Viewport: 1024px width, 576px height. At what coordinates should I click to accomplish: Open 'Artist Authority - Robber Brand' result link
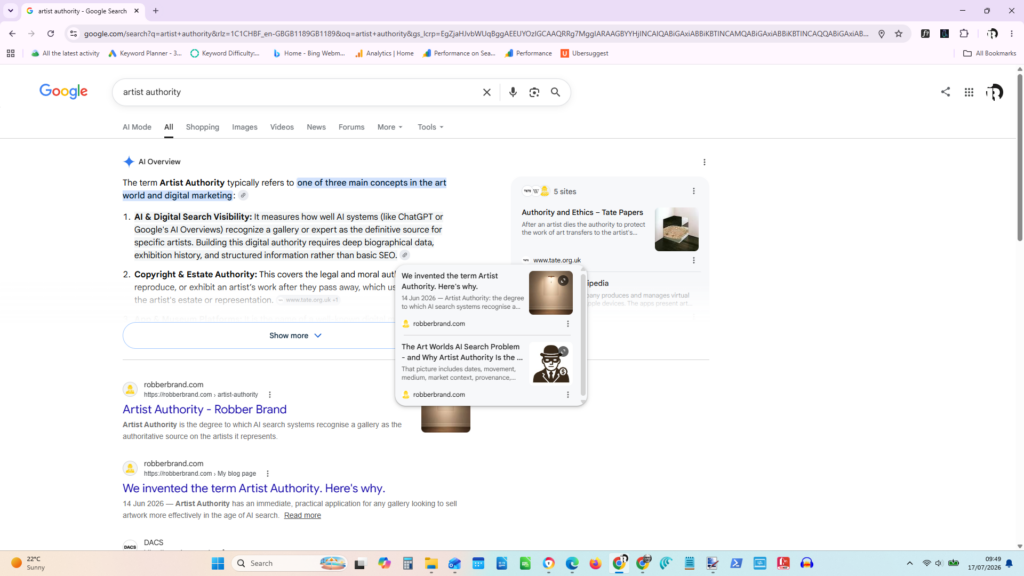pos(204,409)
